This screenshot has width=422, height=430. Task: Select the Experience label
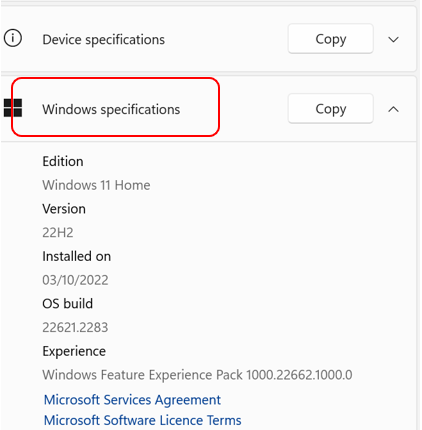click(x=74, y=351)
